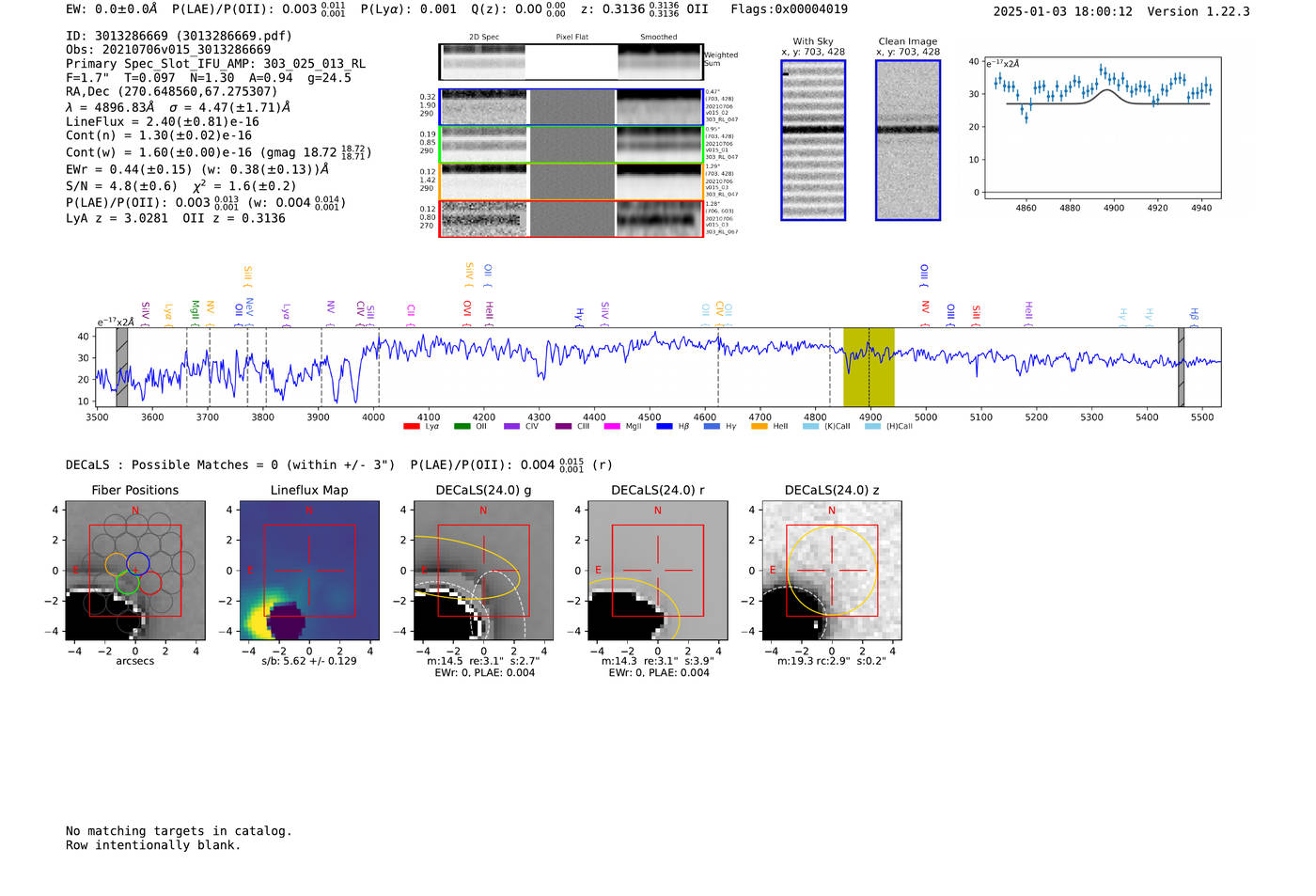Select the DECaLS z-band image

point(832,570)
